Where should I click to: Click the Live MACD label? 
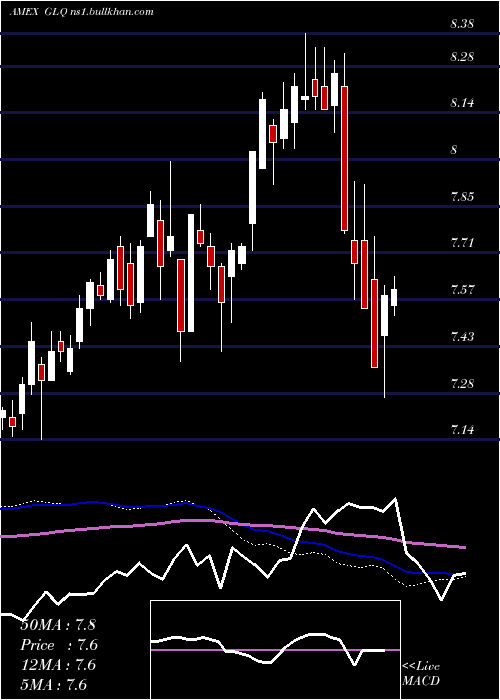click(x=421, y=673)
